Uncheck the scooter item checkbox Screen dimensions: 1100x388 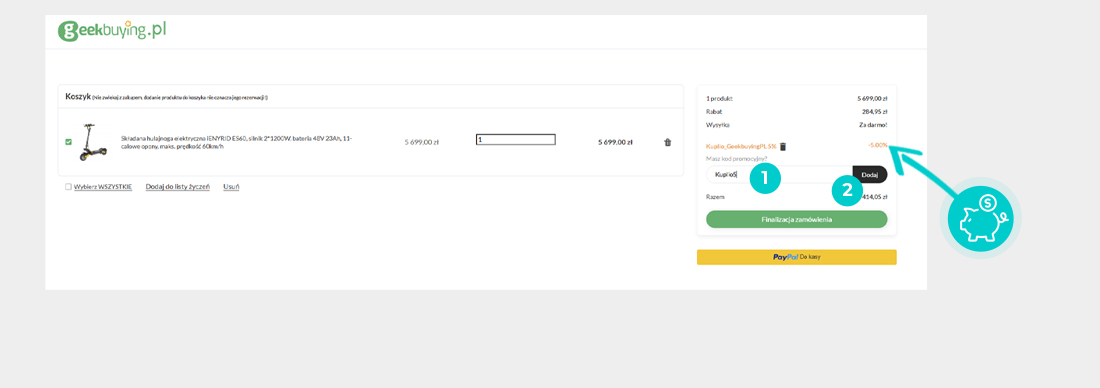[x=68, y=142]
